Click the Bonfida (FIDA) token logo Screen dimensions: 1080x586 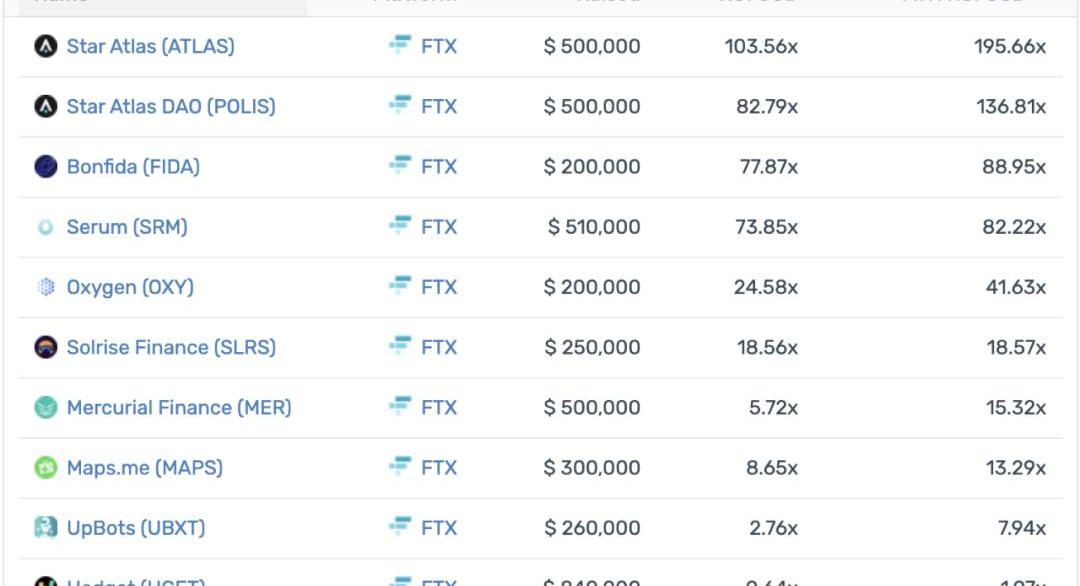[x=45, y=167]
